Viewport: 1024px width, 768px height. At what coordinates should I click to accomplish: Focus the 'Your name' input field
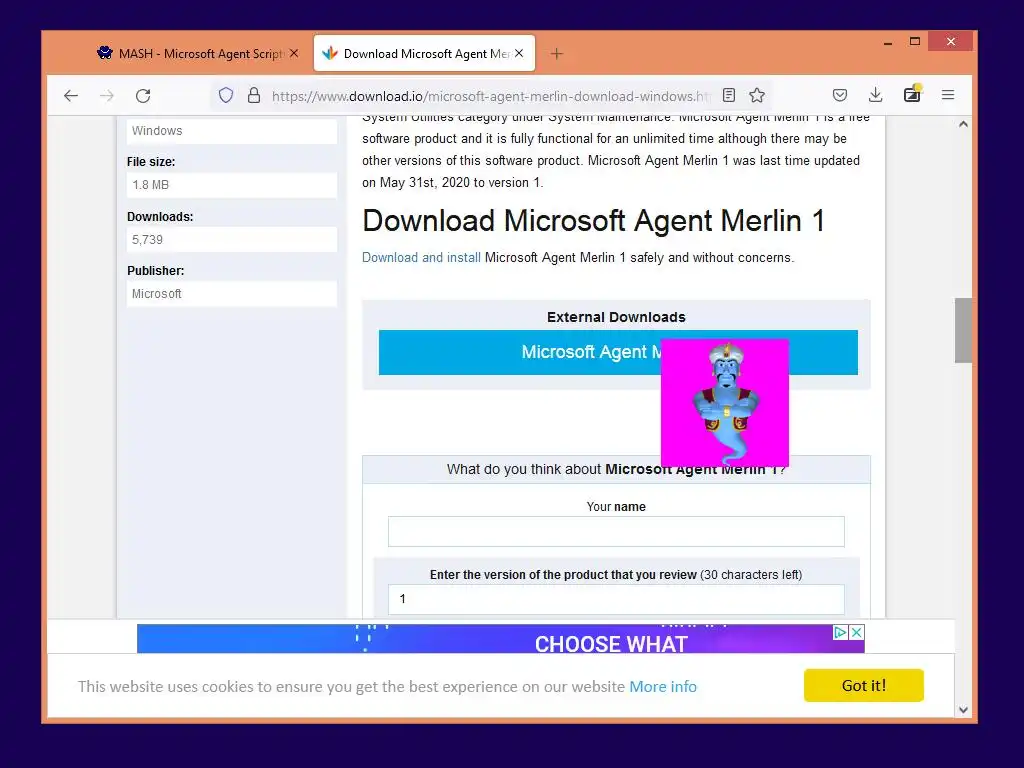[616, 532]
